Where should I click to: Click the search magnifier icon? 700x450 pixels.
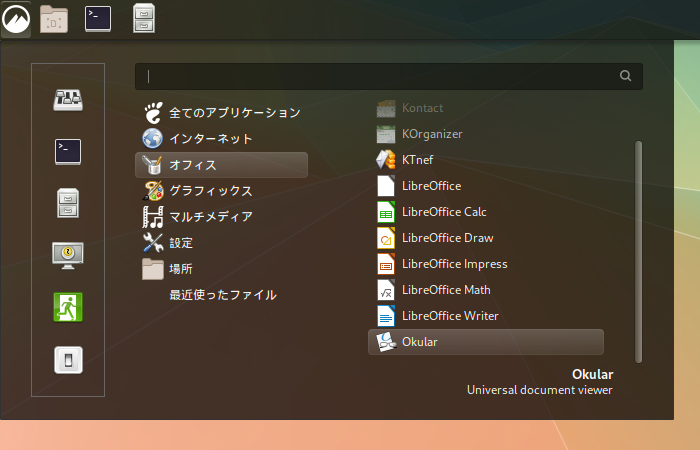tap(625, 76)
